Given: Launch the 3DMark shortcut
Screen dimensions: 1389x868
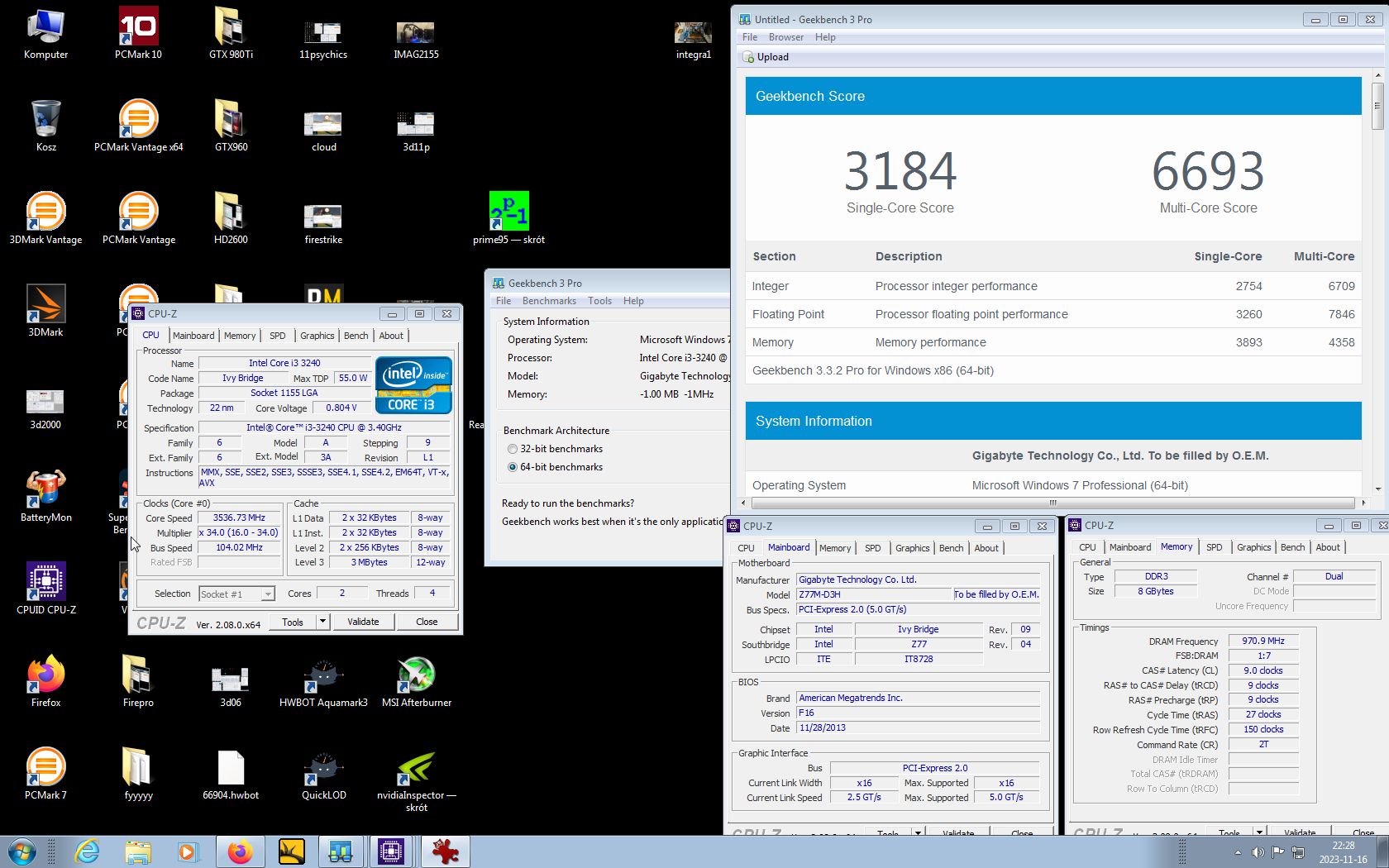Looking at the screenshot, I should click(45, 311).
